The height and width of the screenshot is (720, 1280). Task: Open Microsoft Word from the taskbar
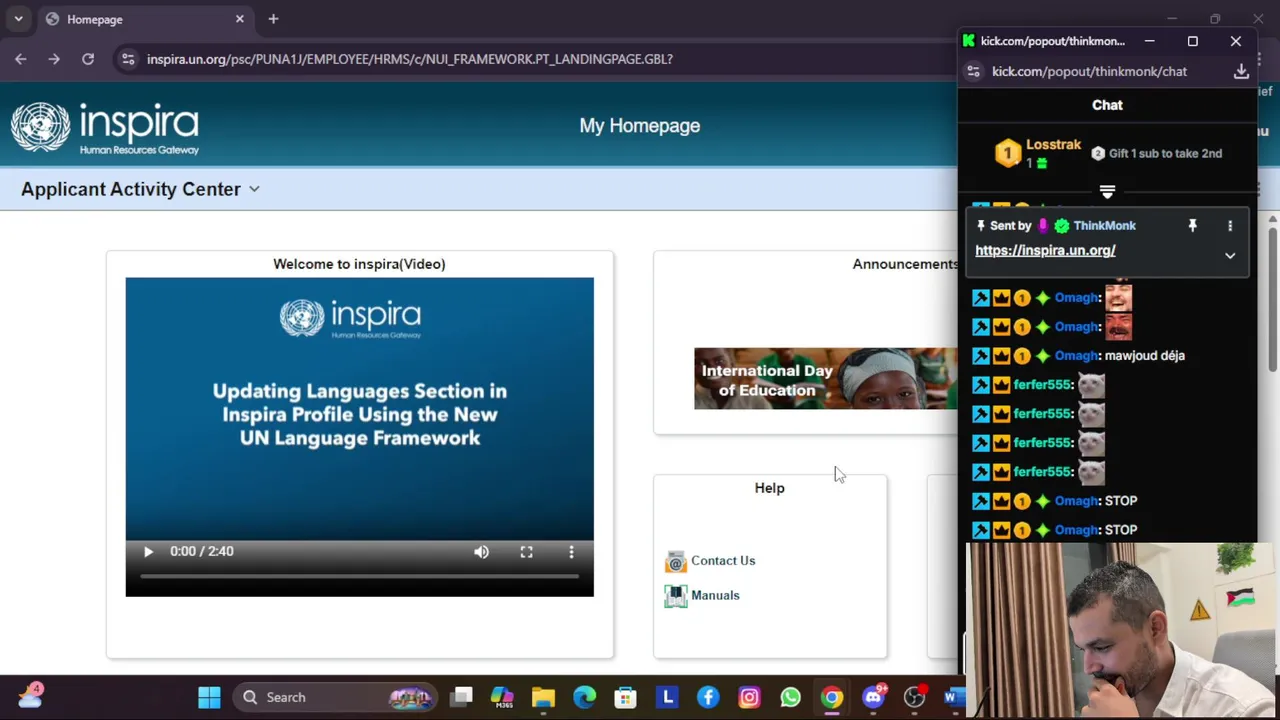pyautogui.click(x=953, y=697)
